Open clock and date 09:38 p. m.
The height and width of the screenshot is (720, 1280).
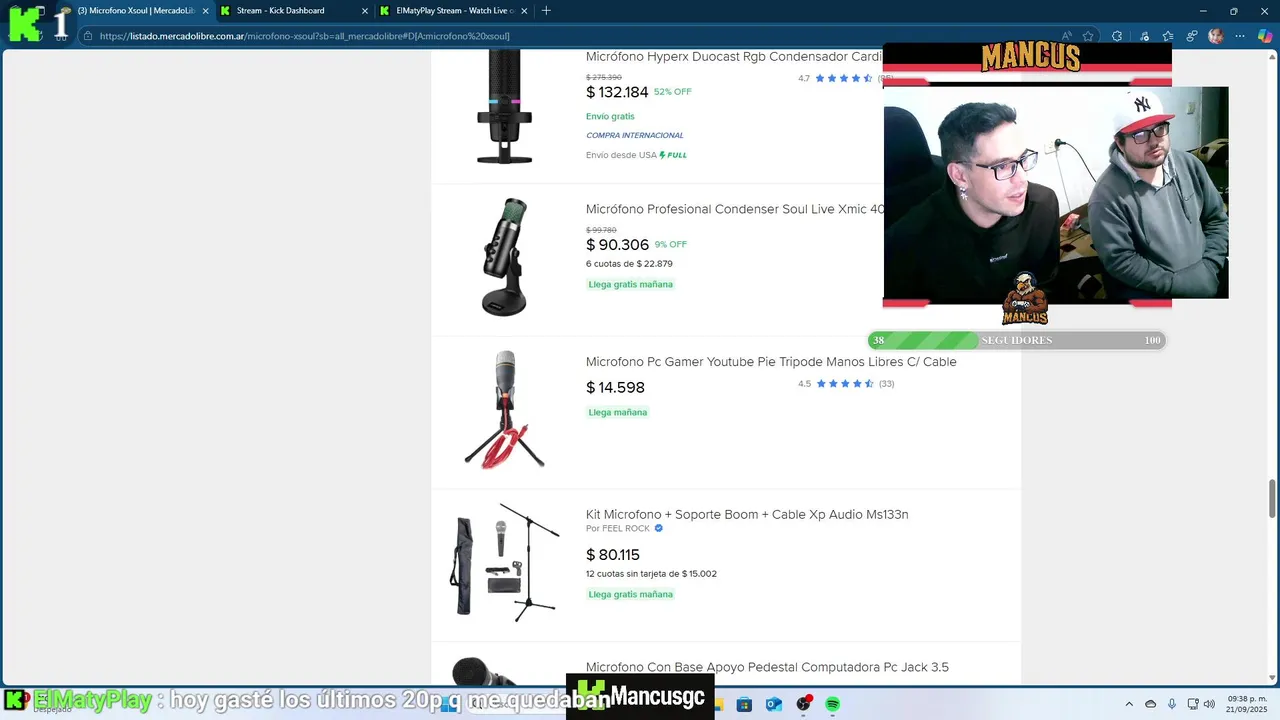[x=1247, y=704]
